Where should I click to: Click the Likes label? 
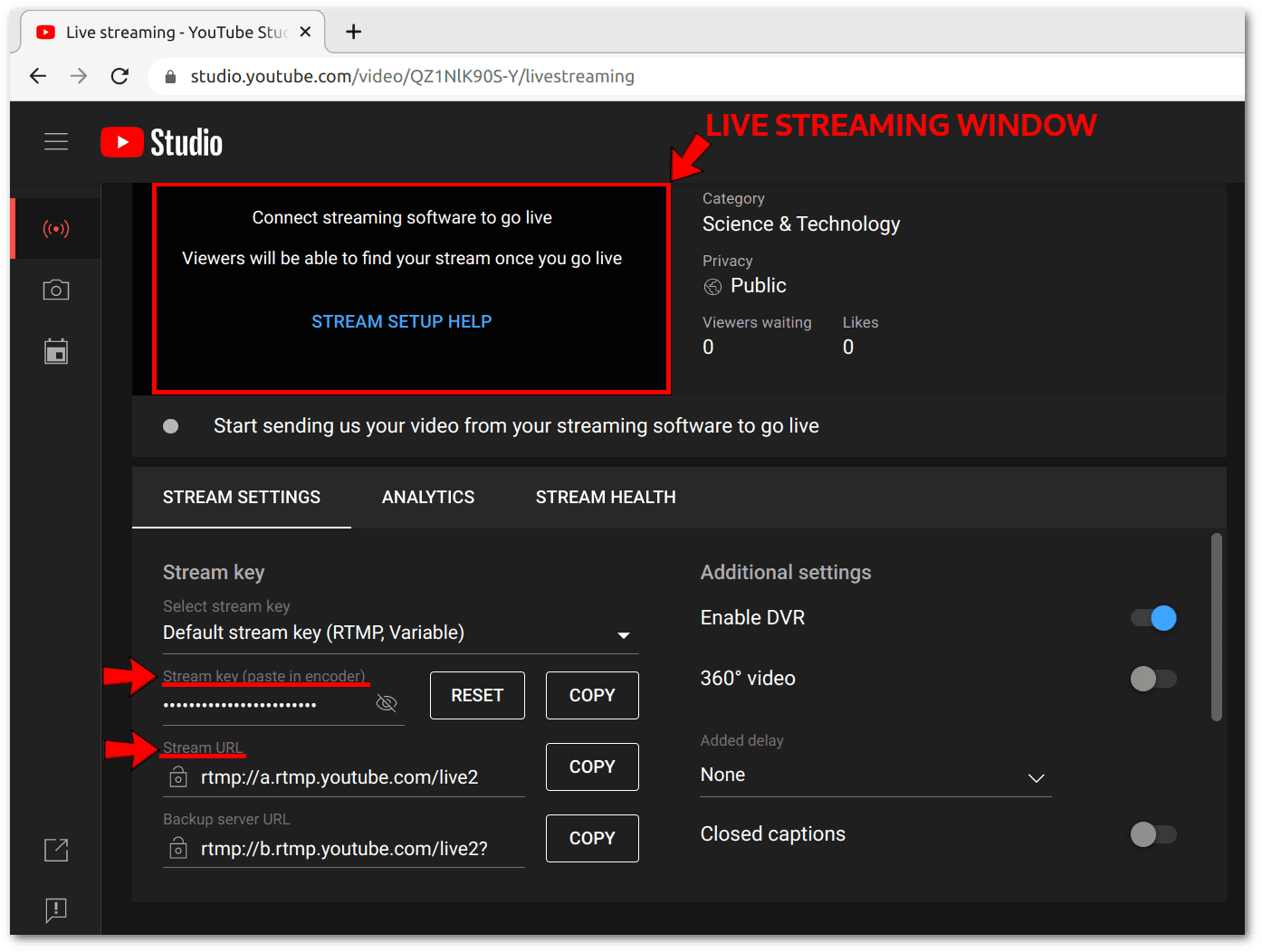pyautogui.click(x=860, y=322)
